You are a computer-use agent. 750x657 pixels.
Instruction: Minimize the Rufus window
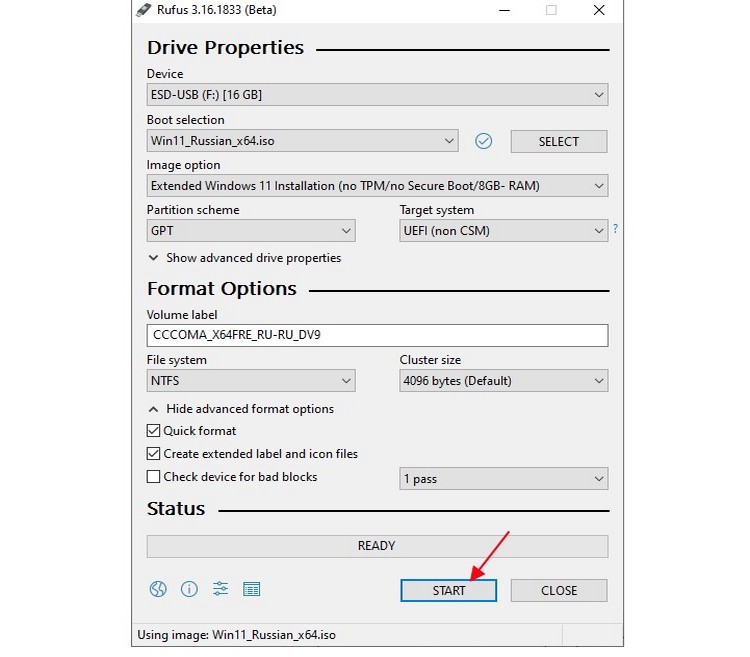pyautogui.click(x=504, y=10)
